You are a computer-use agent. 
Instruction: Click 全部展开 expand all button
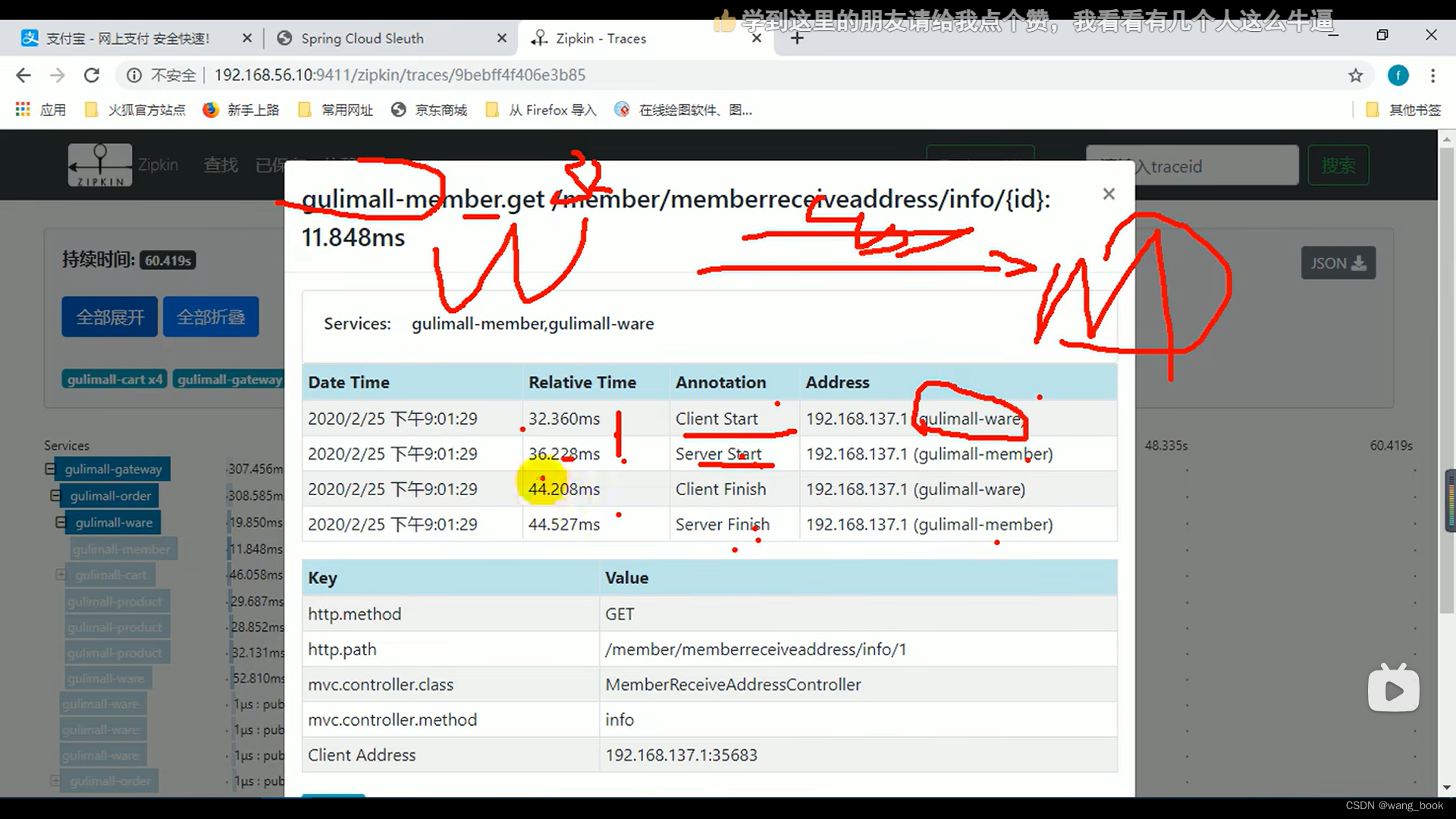pos(109,316)
